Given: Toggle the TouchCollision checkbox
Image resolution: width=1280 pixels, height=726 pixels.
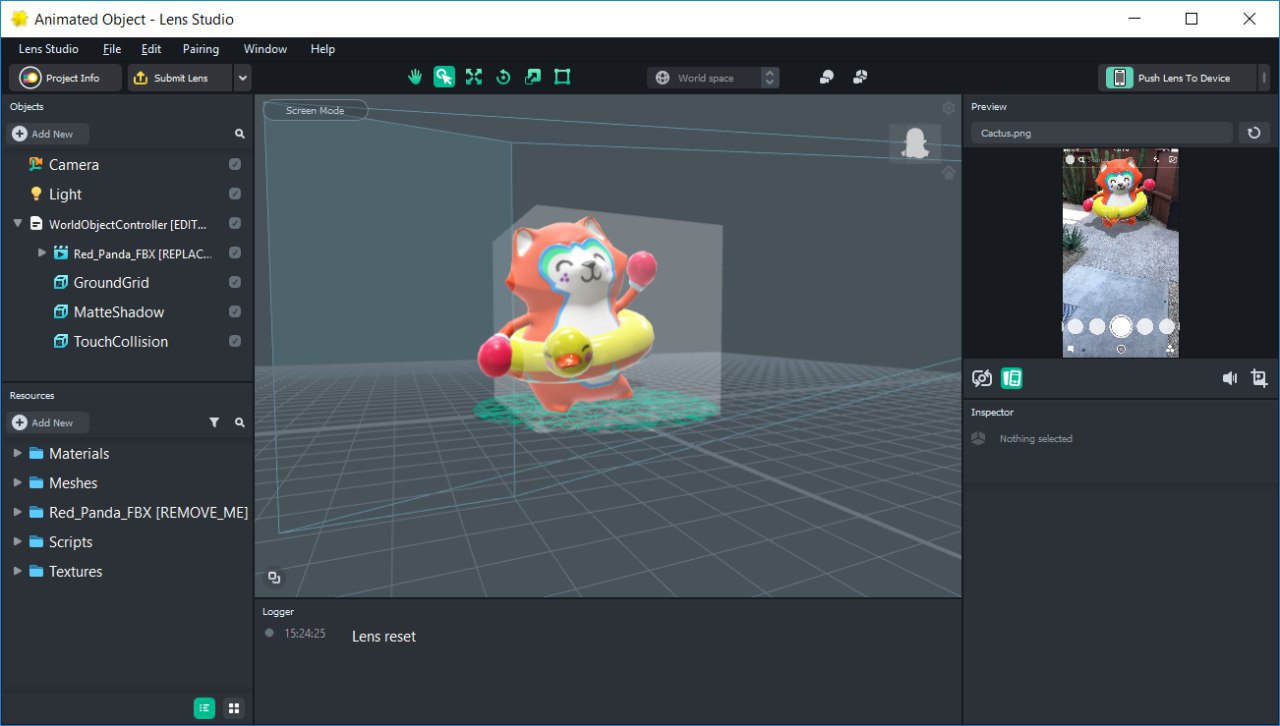Looking at the screenshot, I should (235, 342).
